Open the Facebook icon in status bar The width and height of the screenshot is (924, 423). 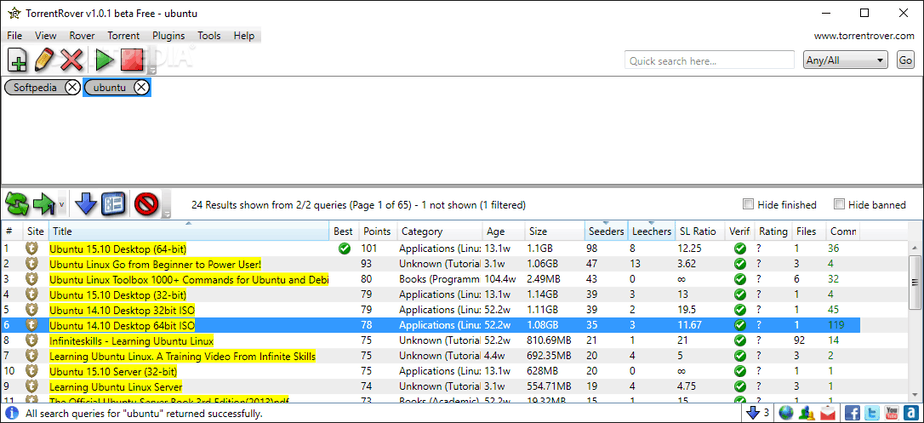(852, 413)
